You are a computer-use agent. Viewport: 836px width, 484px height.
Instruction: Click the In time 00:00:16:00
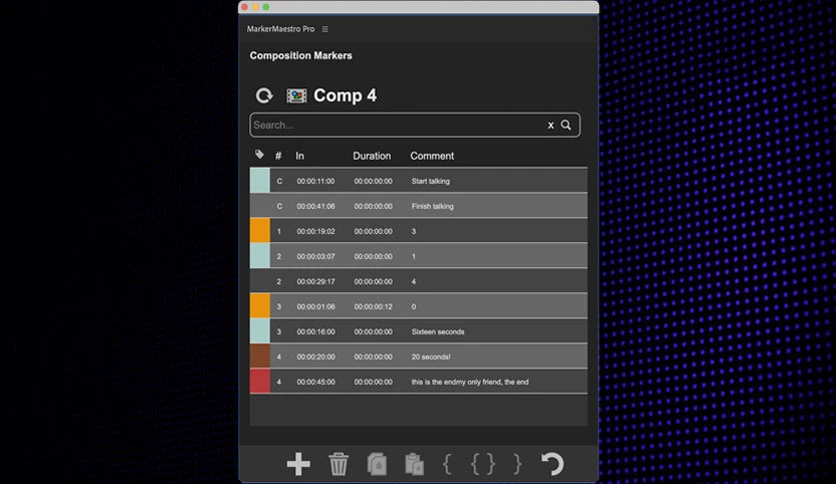[x=316, y=332]
